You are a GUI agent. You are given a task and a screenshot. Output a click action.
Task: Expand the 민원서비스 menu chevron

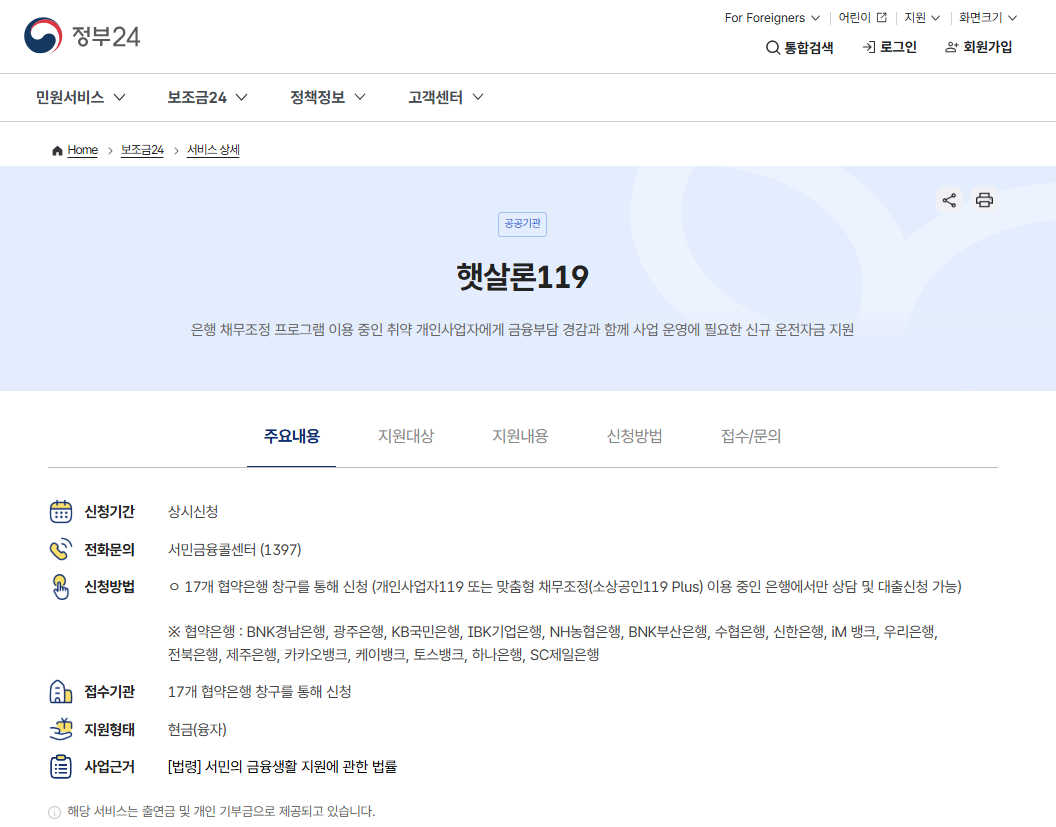click(119, 97)
